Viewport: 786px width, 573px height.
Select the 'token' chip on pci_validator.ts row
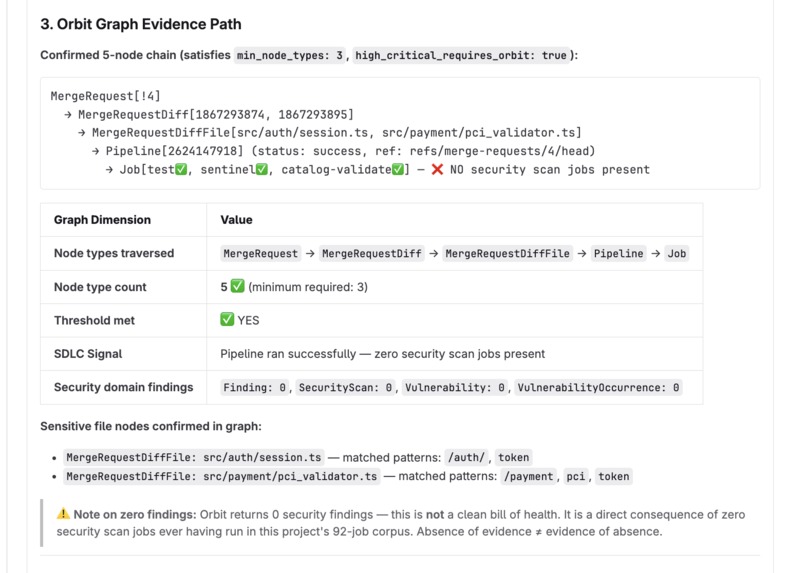pyautogui.click(x=614, y=476)
